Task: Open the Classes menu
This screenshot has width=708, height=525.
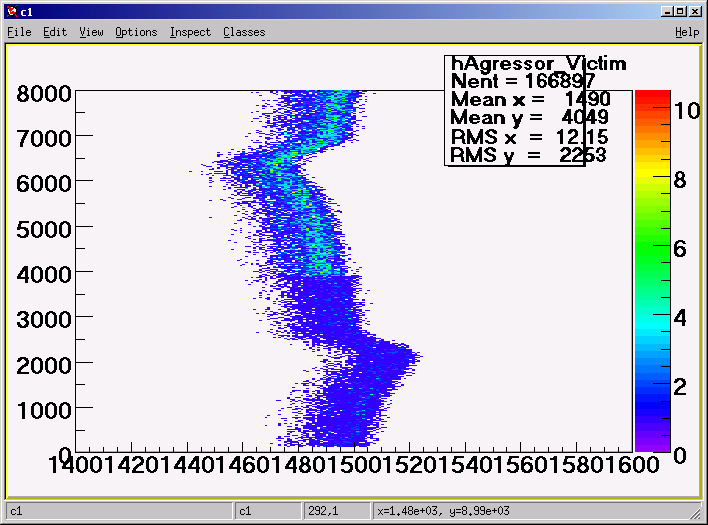Action: tap(244, 32)
